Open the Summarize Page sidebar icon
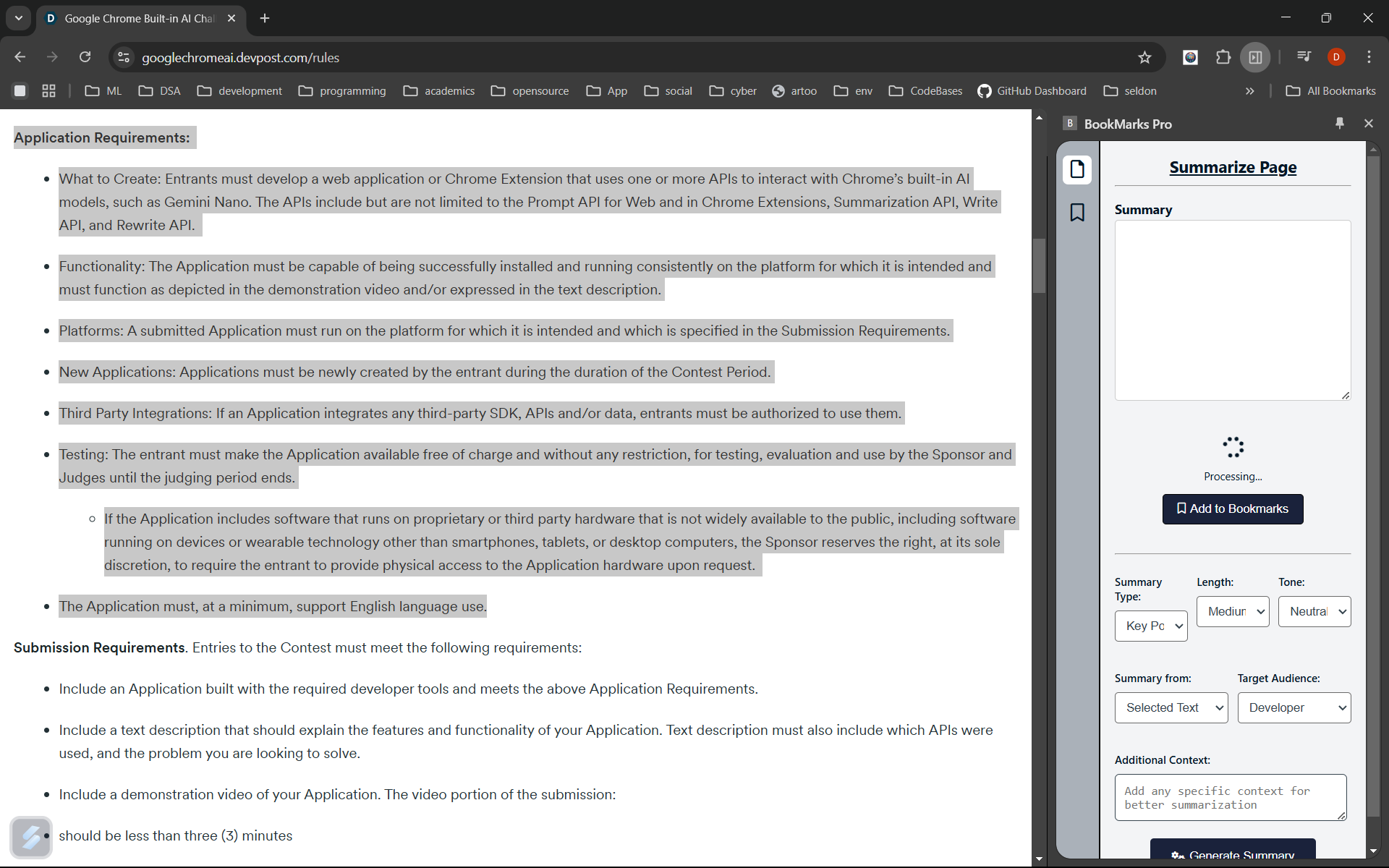The height and width of the screenshot is (868, 1389). 1077,169
